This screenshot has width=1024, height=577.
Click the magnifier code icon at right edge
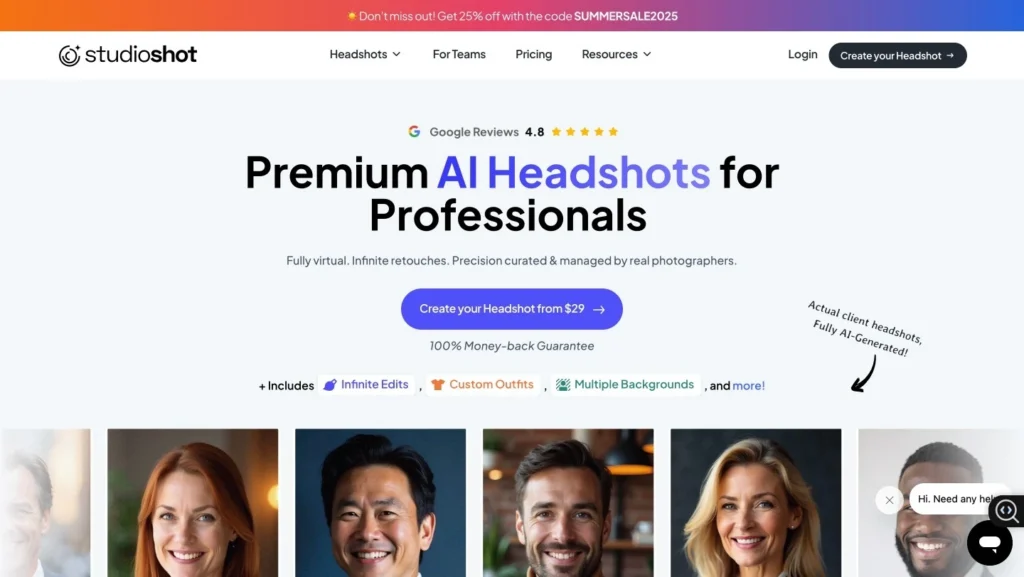1006,510
